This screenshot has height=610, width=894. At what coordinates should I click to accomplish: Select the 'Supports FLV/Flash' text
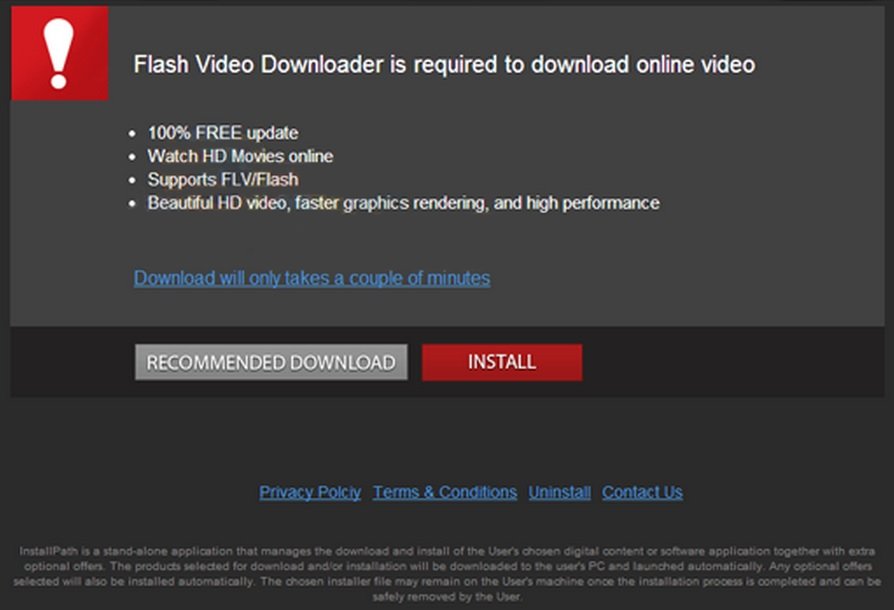tap(223, 180)
